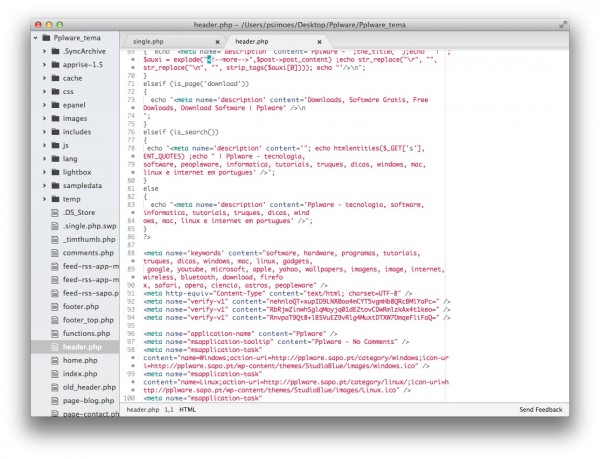The height and width of the screenshot is (459, 600).
Task: Open the page-contact file in the sidebar
Action: [91, 413]
